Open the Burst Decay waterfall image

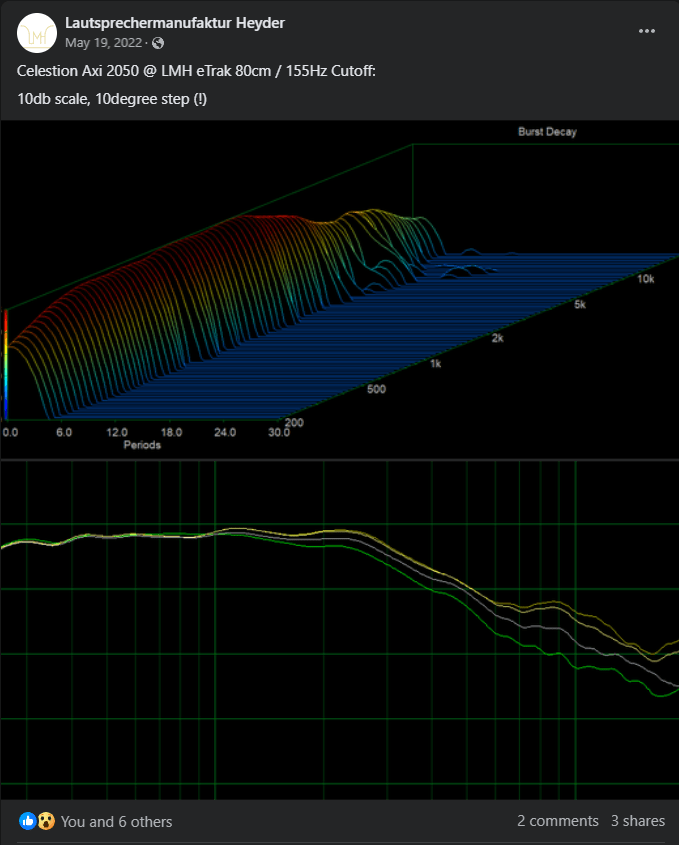(340, 289)
